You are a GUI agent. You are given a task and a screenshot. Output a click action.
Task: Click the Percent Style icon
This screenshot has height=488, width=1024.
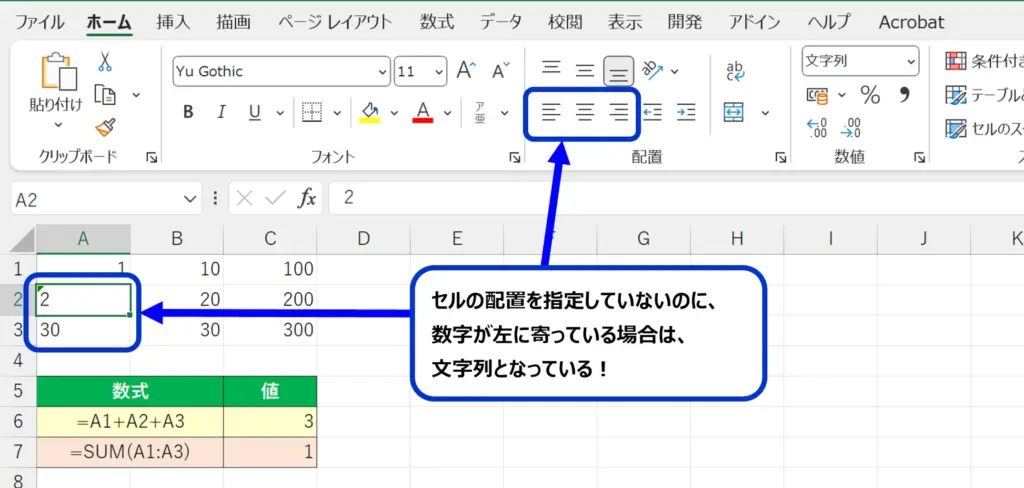tap(870, 95)
